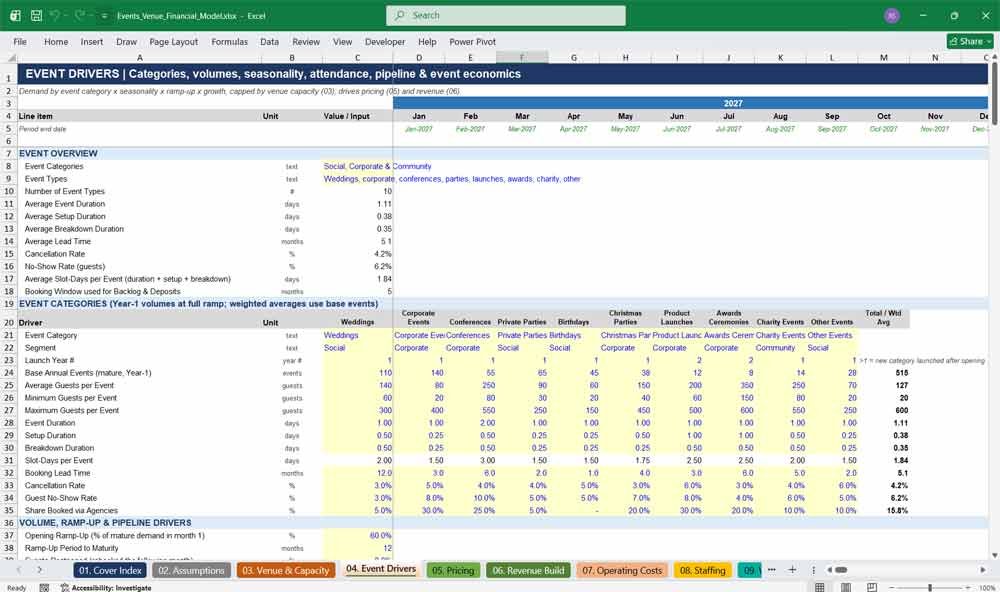Switch to 05. Pricing sheet tab
The image size is (1000, 592).
[x=453, y=570]
